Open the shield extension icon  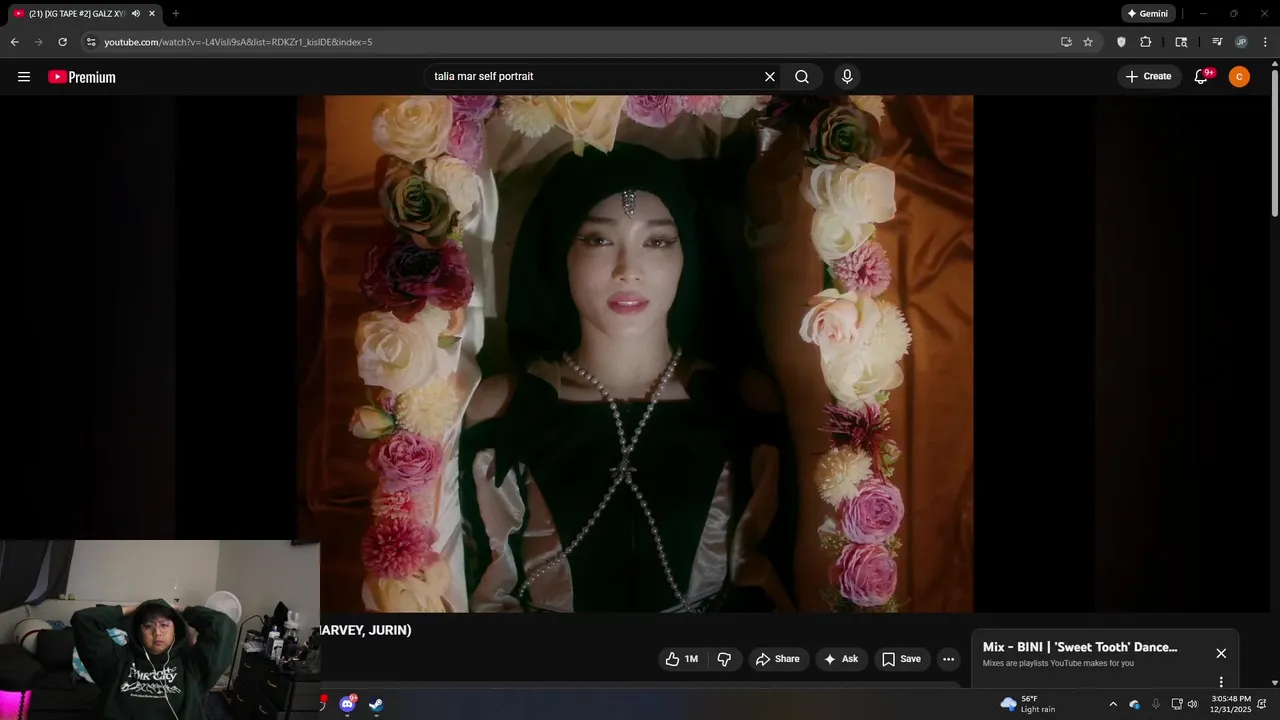coord(1121,42)
